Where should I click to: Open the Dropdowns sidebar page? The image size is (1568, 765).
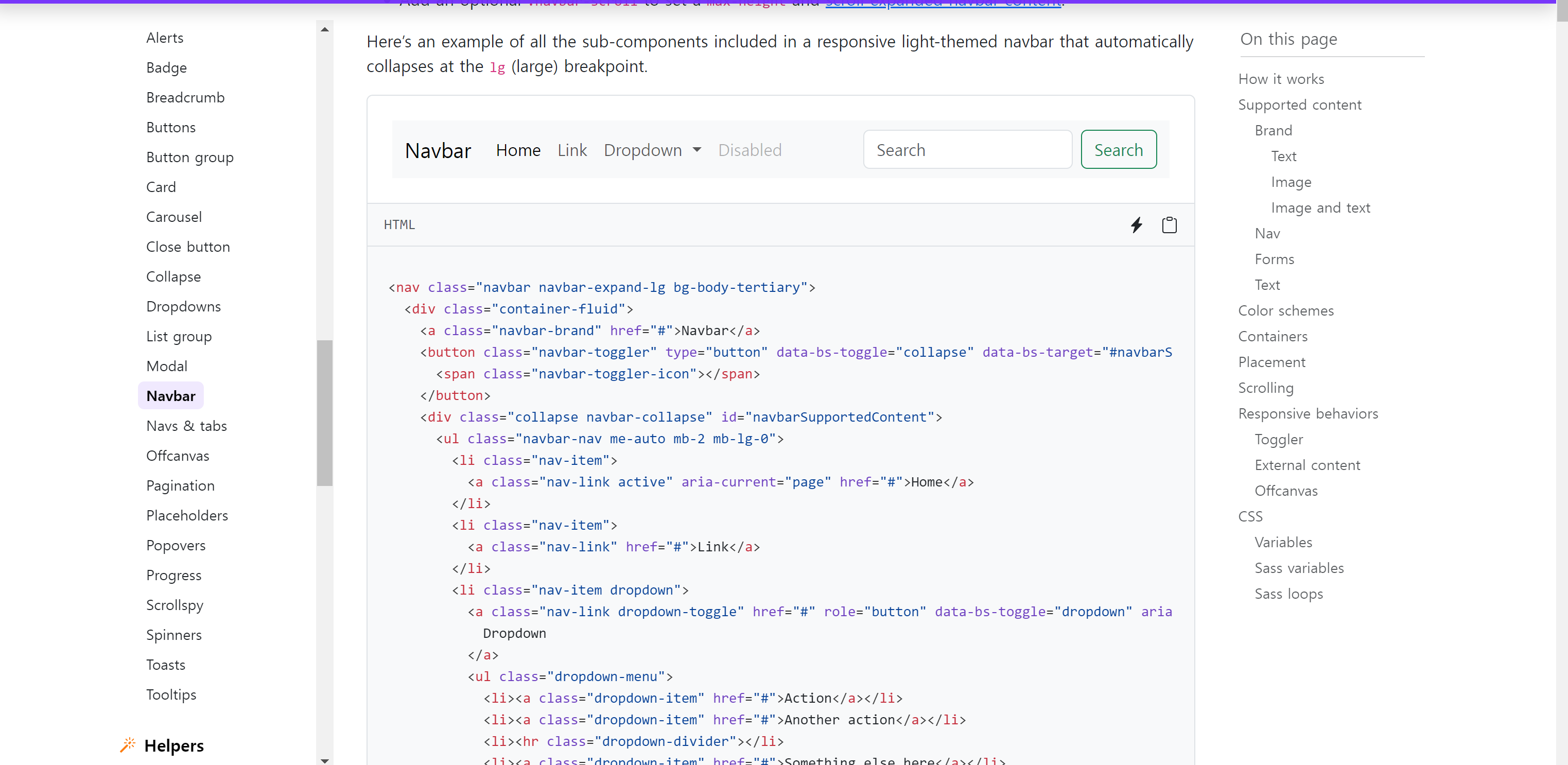(x=183, y=306)
